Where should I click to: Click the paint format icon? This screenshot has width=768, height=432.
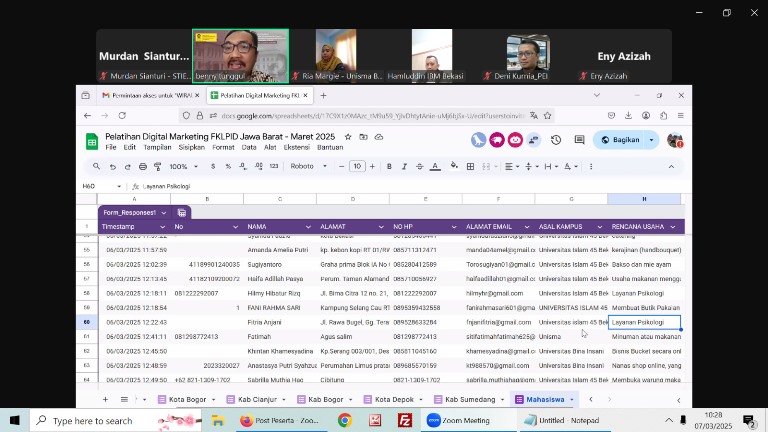(158, 167)
